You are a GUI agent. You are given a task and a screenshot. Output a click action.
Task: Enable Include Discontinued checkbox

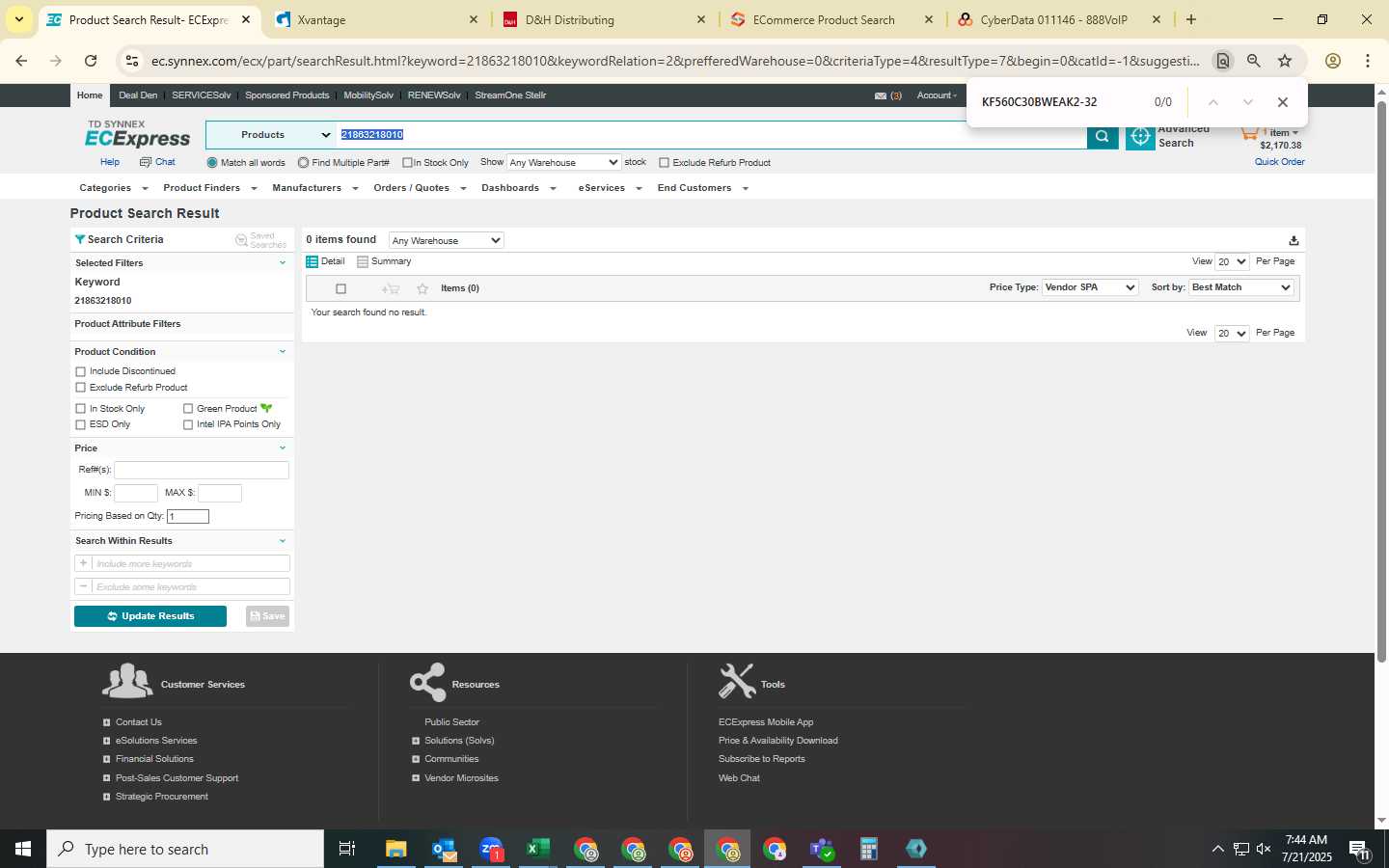coord(80,371)
